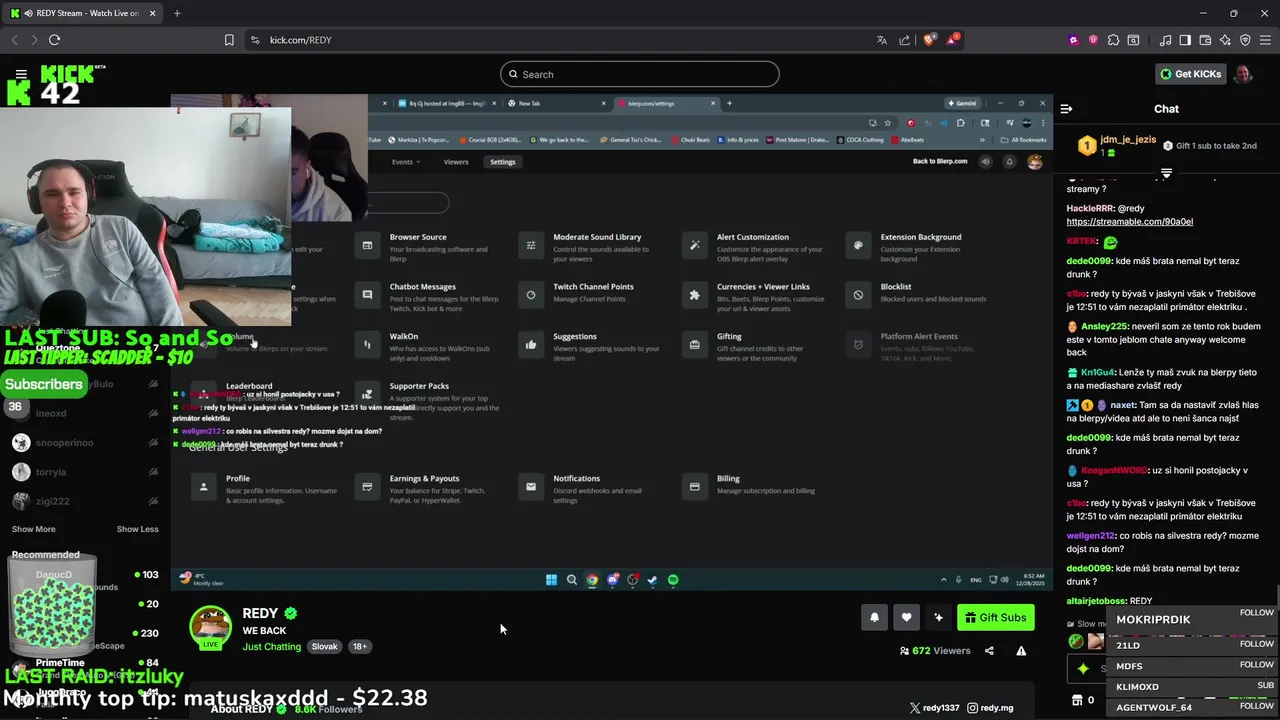Collapse the chat panel arrow icon
Viewport: 1280px width, 720px height.
(1066, 109)
